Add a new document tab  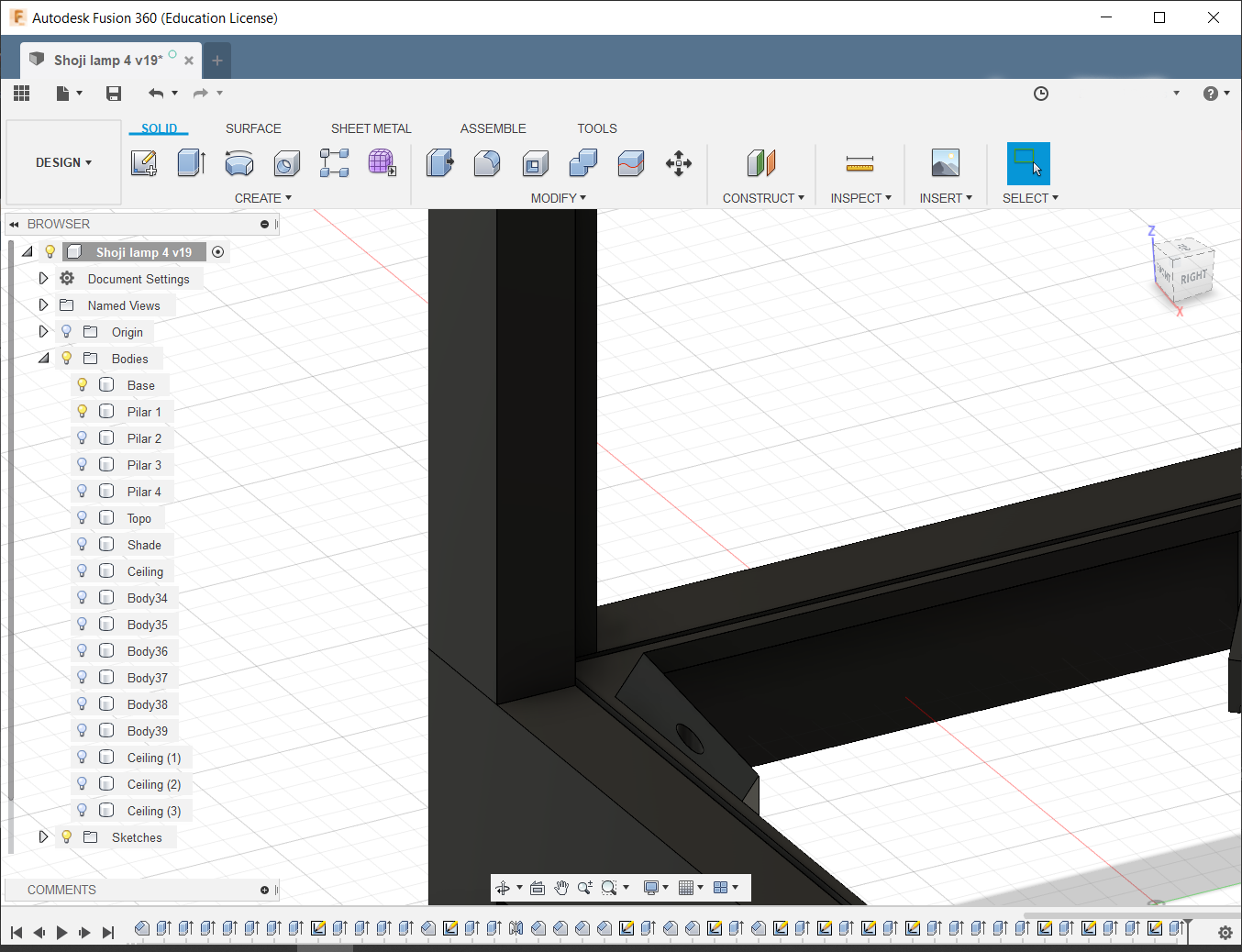click(x=217, y=61)
